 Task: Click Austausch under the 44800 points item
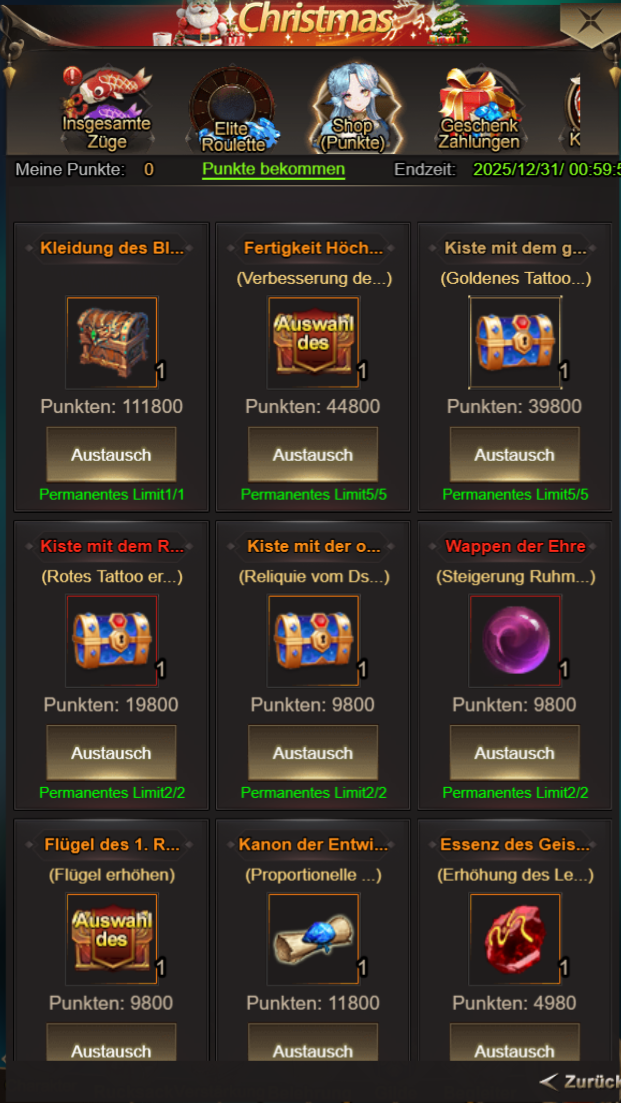click(x=313, y=454)
